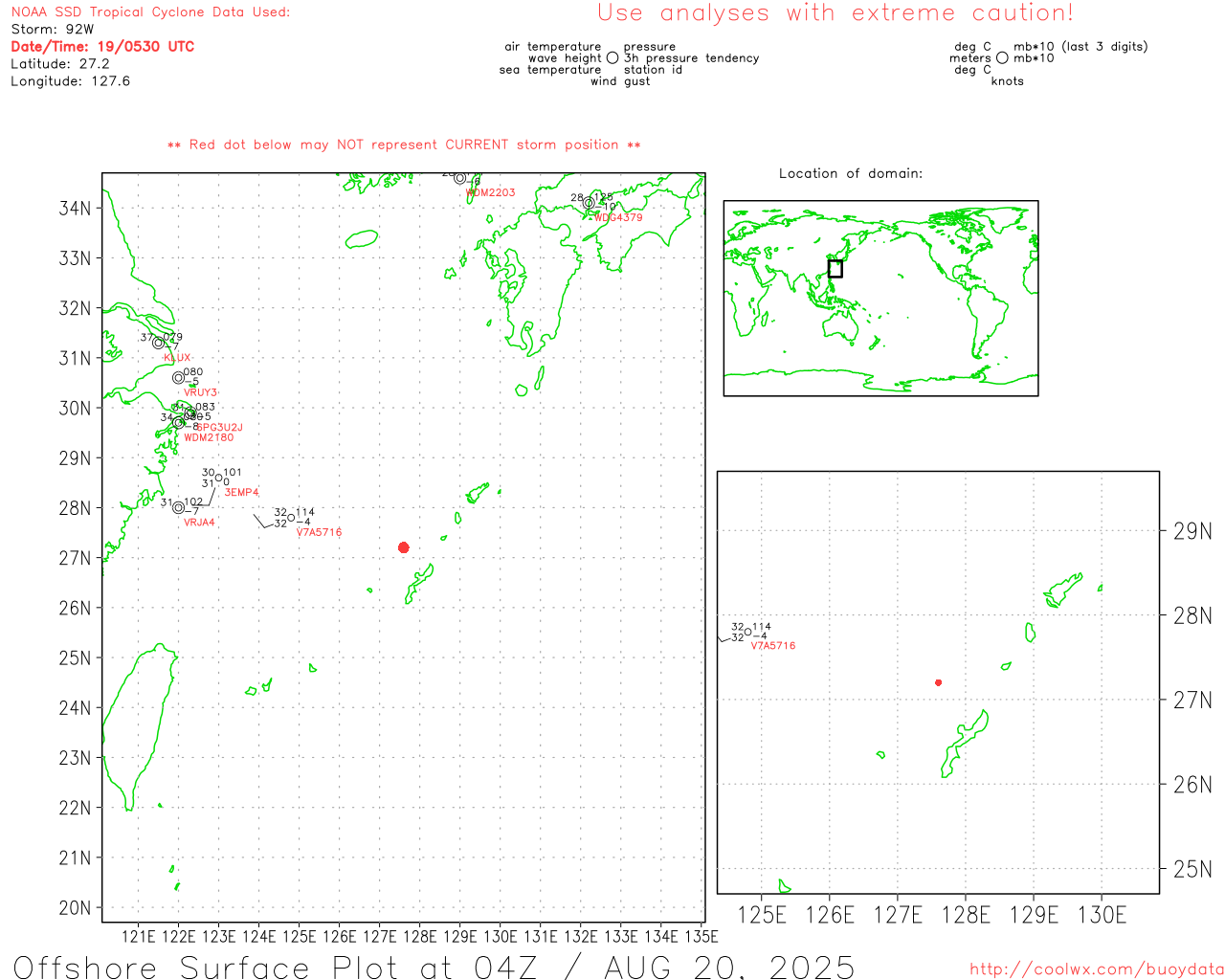Click the legend circle between meters and mb*10
The image size is (1225, 980).
point(1002,58)
